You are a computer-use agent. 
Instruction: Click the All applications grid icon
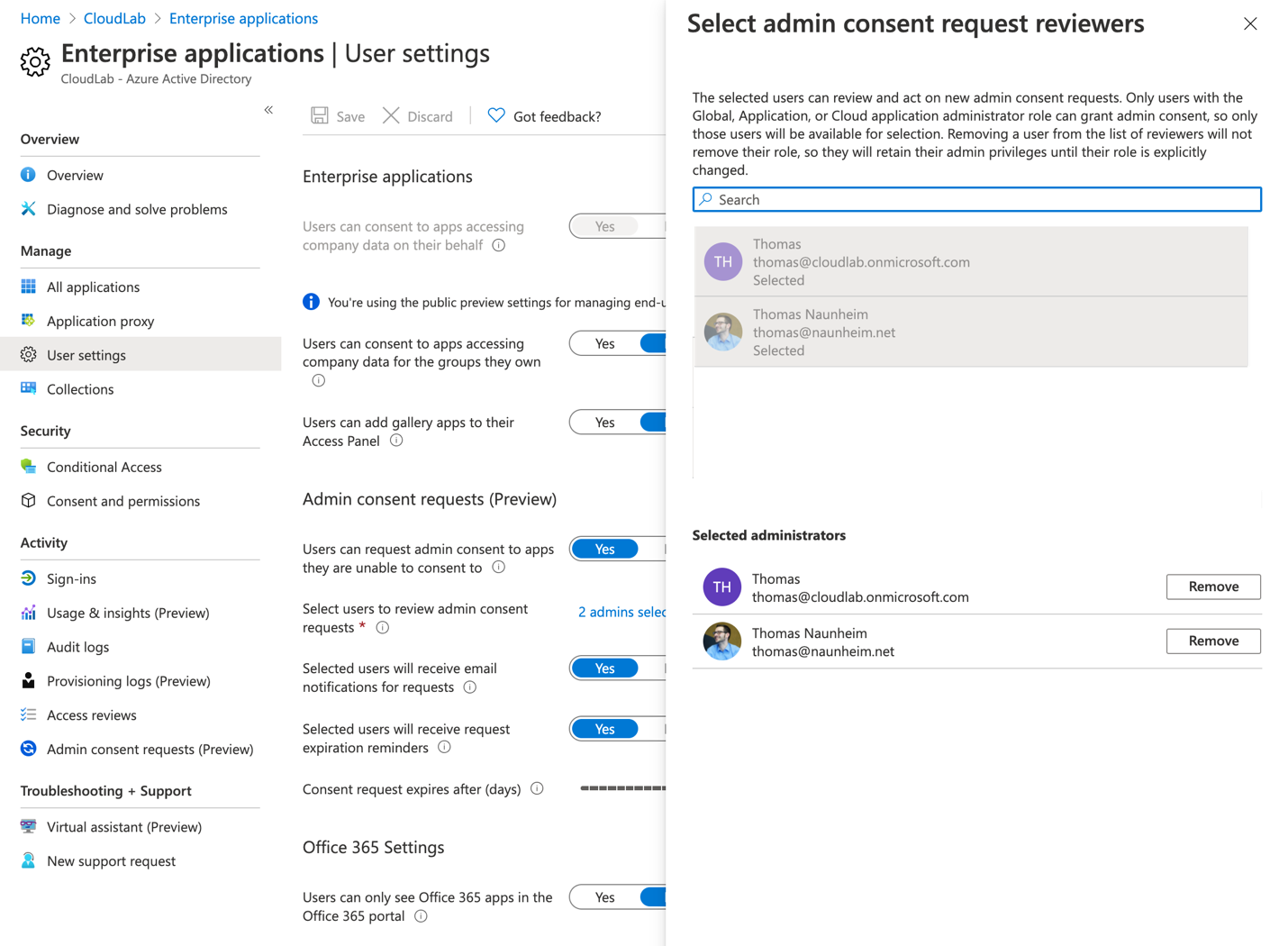28,287
